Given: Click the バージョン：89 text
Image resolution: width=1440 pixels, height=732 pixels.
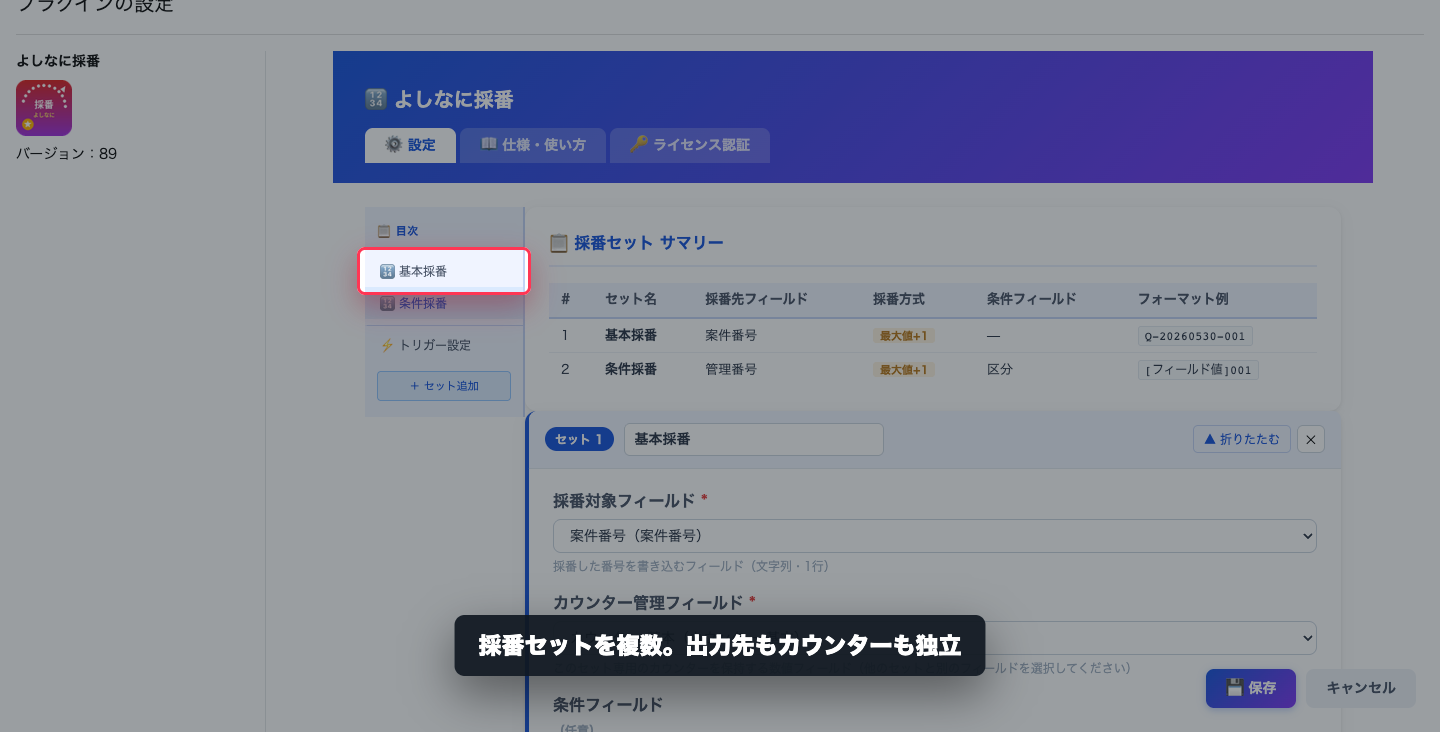Looking at the screenshot, I should click(67, 154).
